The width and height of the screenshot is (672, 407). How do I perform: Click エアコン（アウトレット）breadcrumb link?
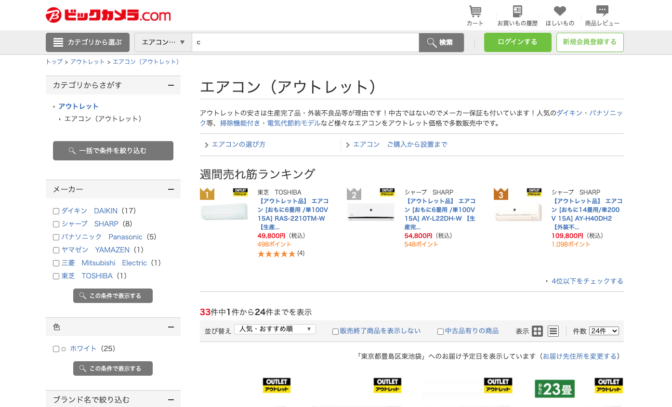pos(146,62)
